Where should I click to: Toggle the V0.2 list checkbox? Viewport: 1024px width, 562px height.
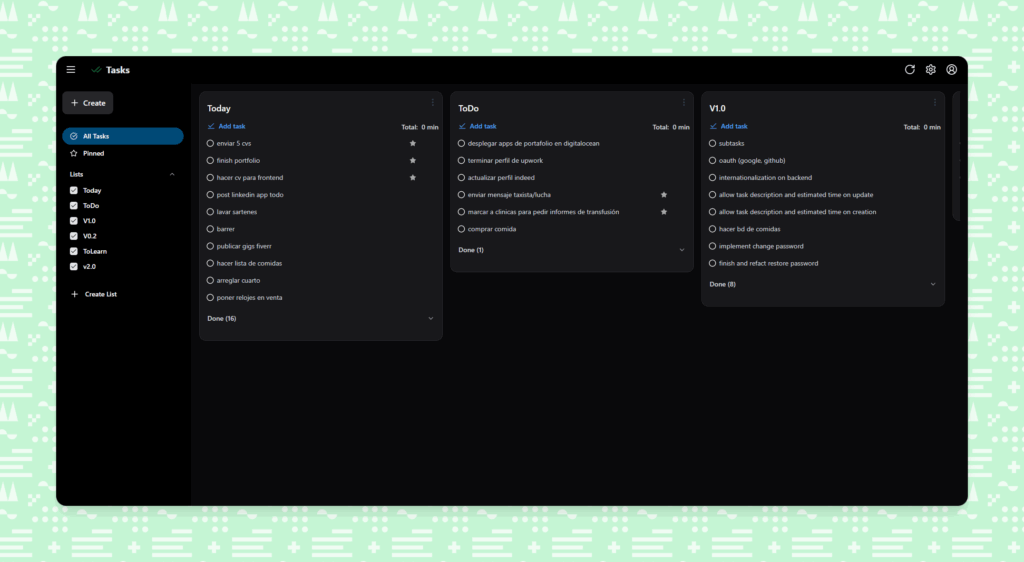click(74, 236)
